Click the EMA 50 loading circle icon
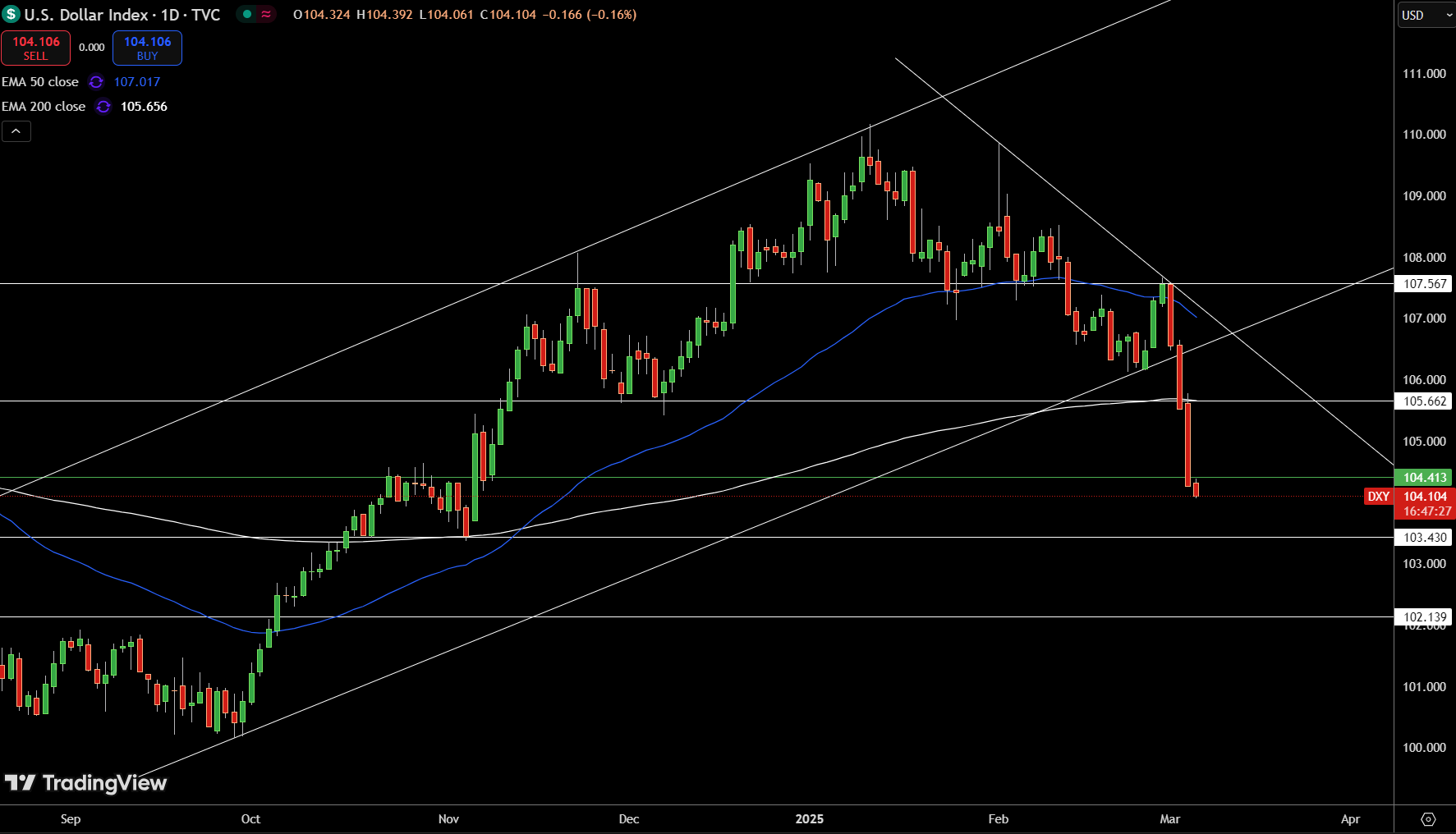Image resolution: width=1456 pixels, height=834 pixels. [x=96, y=82]
